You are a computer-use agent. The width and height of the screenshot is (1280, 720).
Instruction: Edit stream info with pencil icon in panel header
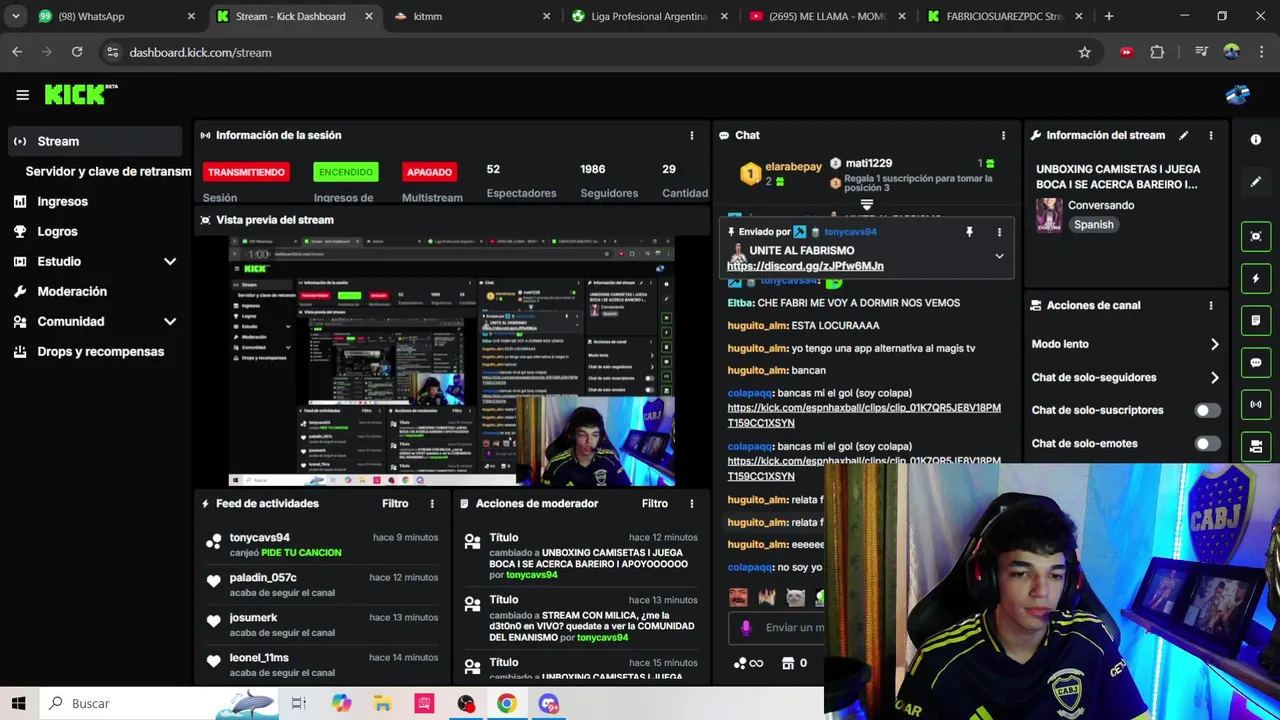coord(1184,135)
